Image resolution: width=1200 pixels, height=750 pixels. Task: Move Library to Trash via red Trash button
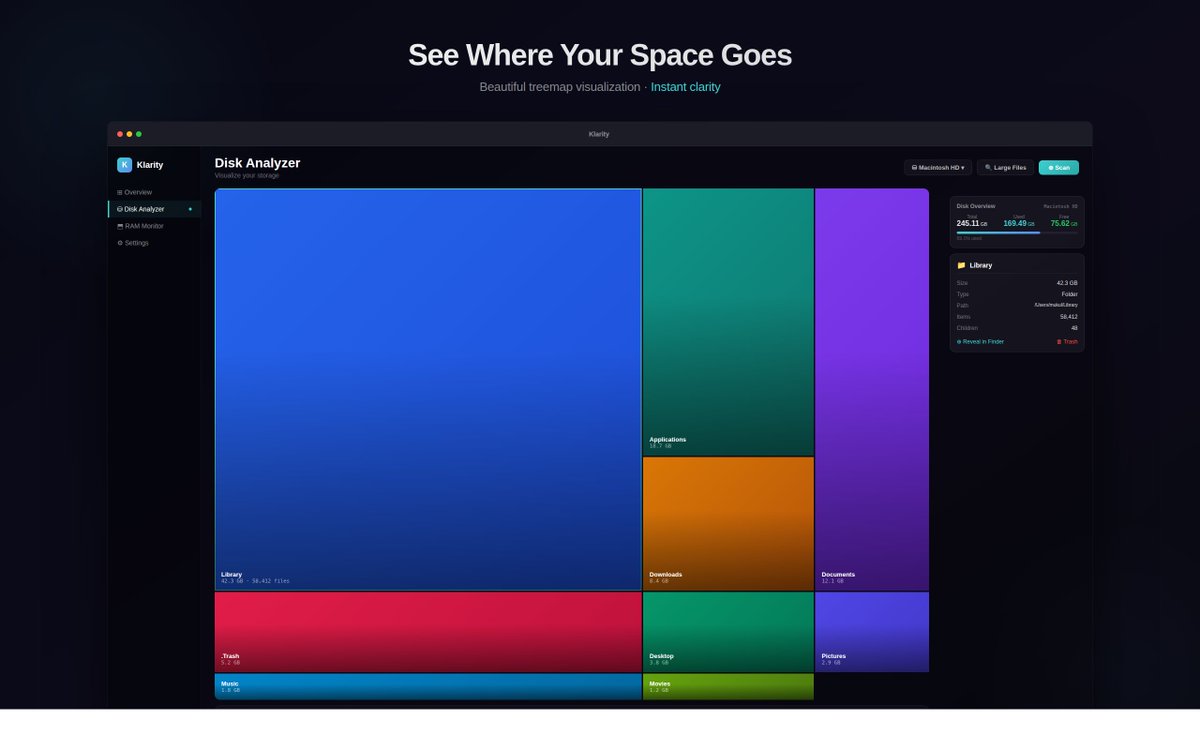pyautogui.click(x=1067, y=342)
